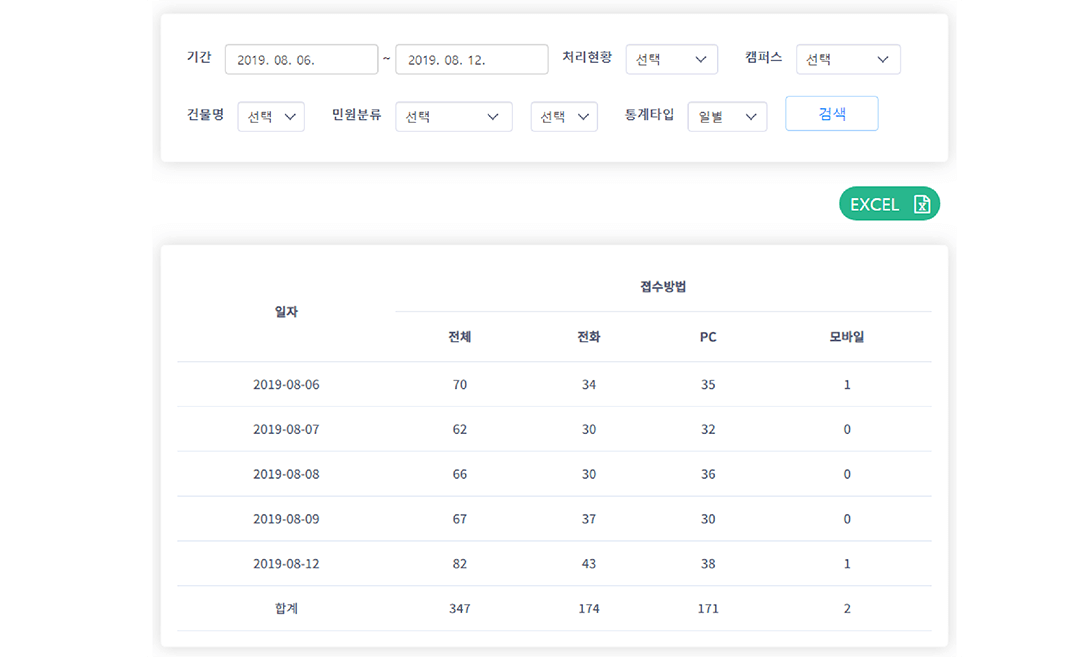Click the start date field 2019. 08. 06.
This screenshot has width=1078, height=657.
pos(301,60)
